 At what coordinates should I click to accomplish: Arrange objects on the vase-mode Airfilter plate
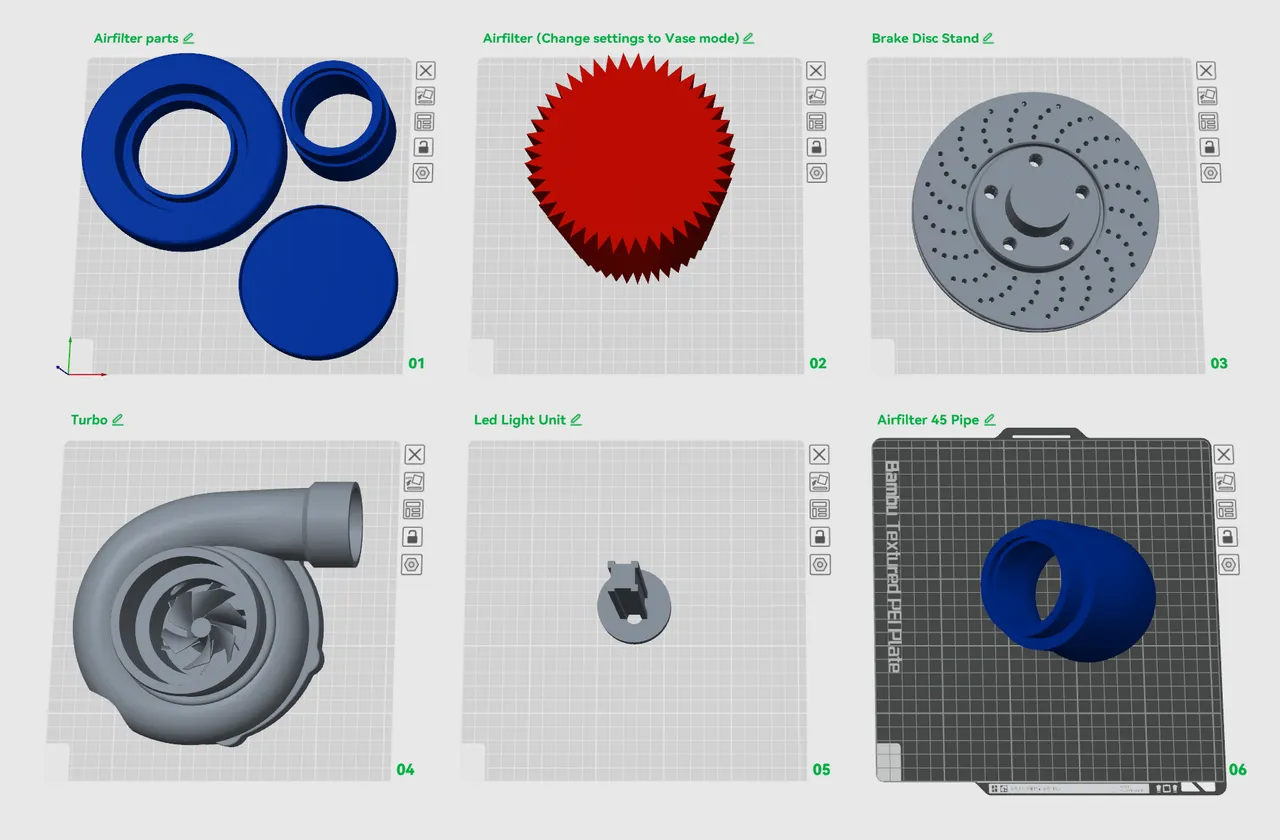[816, 95]
